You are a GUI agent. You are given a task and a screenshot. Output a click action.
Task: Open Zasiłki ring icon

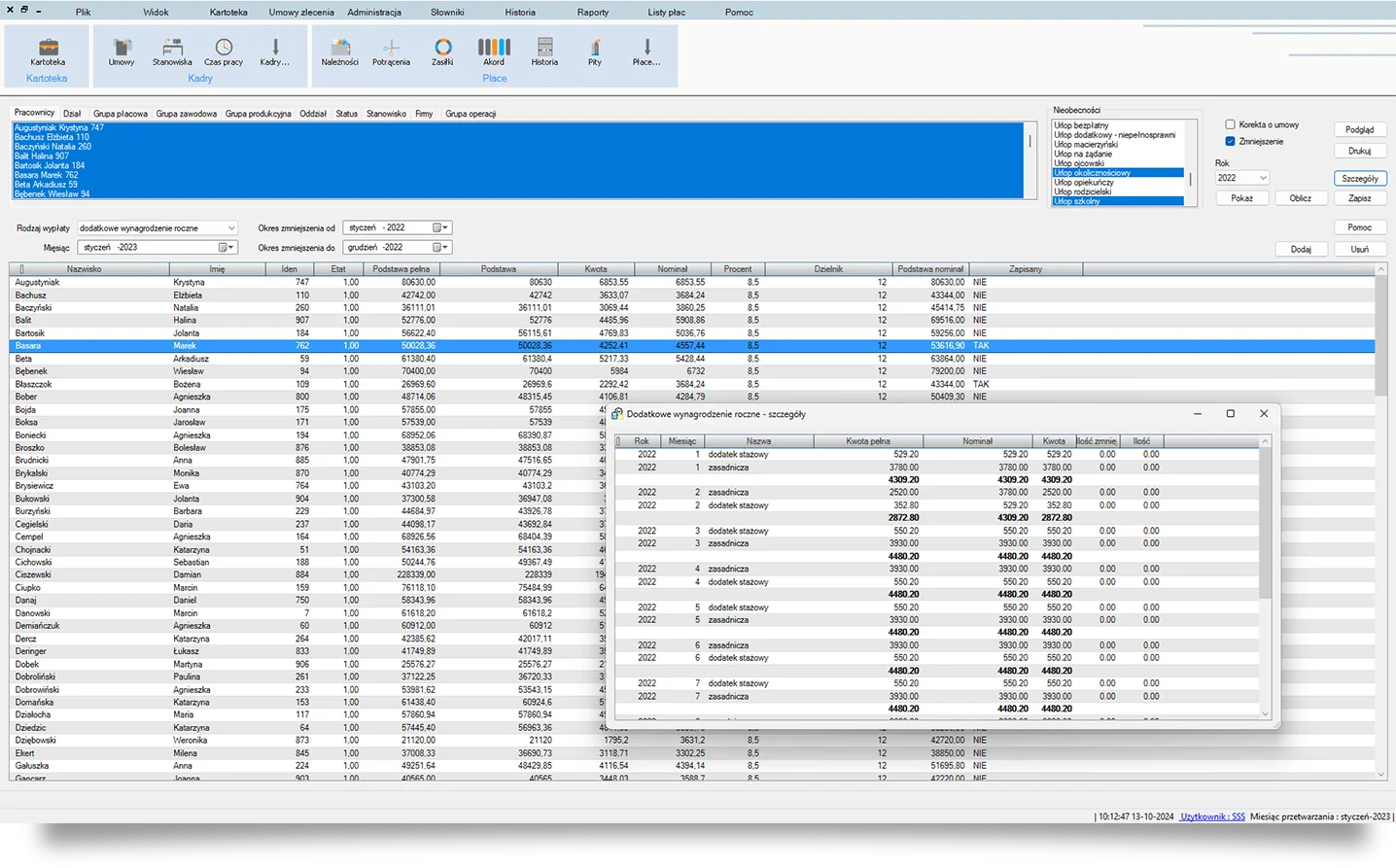coord(442,47)
